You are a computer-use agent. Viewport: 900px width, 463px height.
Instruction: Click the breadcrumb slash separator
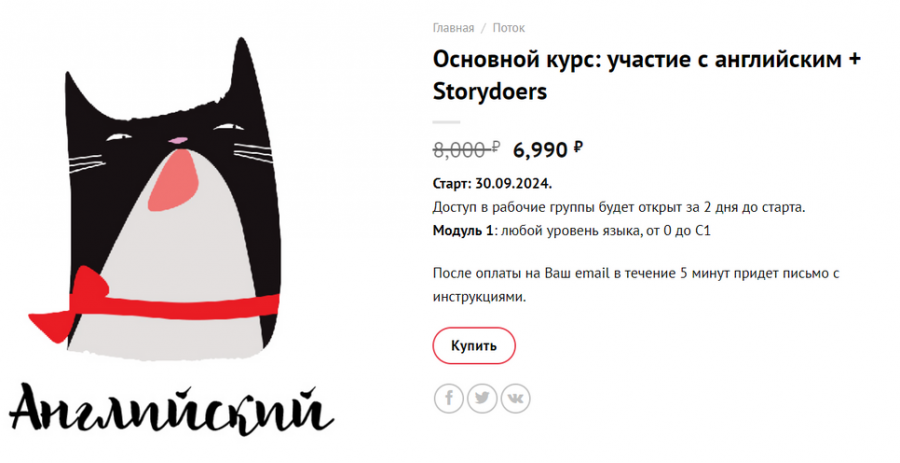(483, 28)
